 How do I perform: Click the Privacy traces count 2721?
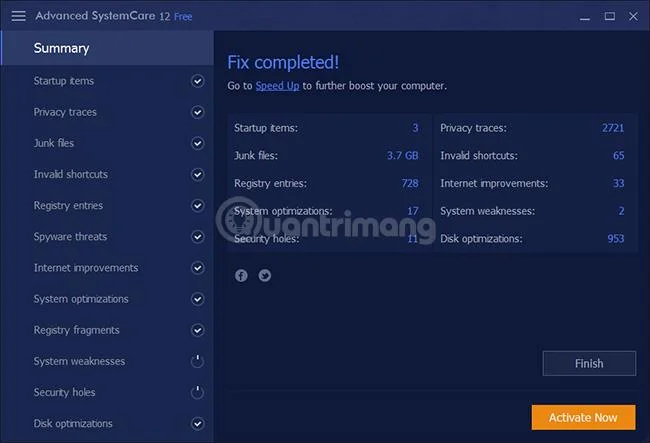pyautogui.click(x=613, y=128)
